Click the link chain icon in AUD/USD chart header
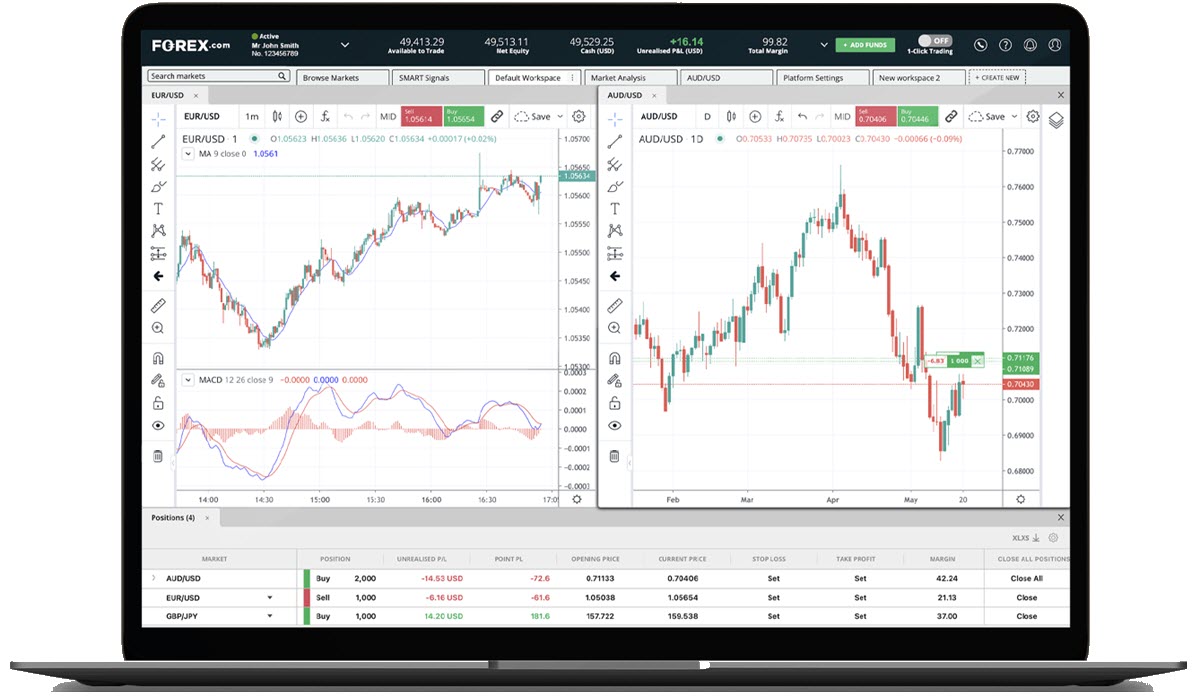The image size is (1200, 696). [x=951, y=117]
